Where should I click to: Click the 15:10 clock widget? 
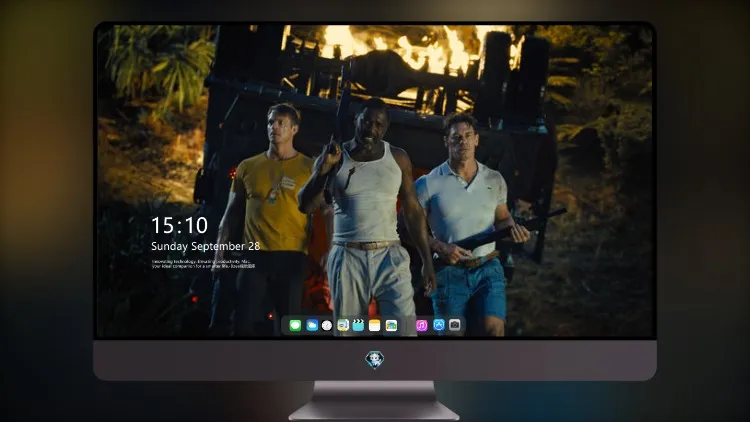(179, 225)
